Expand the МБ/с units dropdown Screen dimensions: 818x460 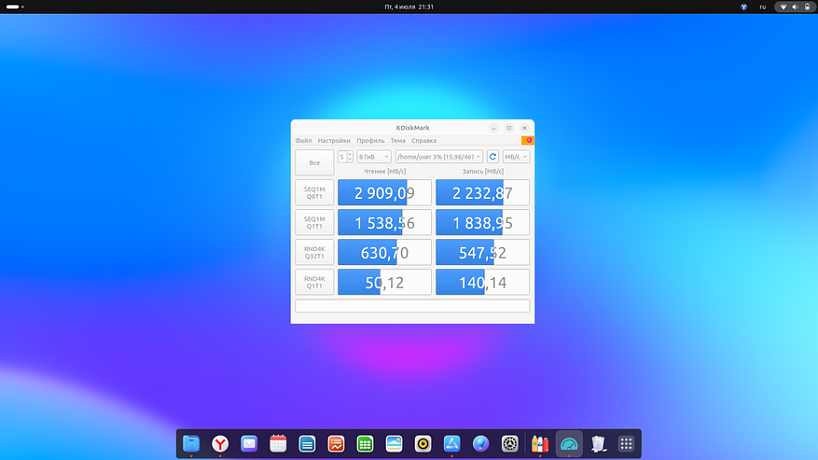(x=516, y=157)
